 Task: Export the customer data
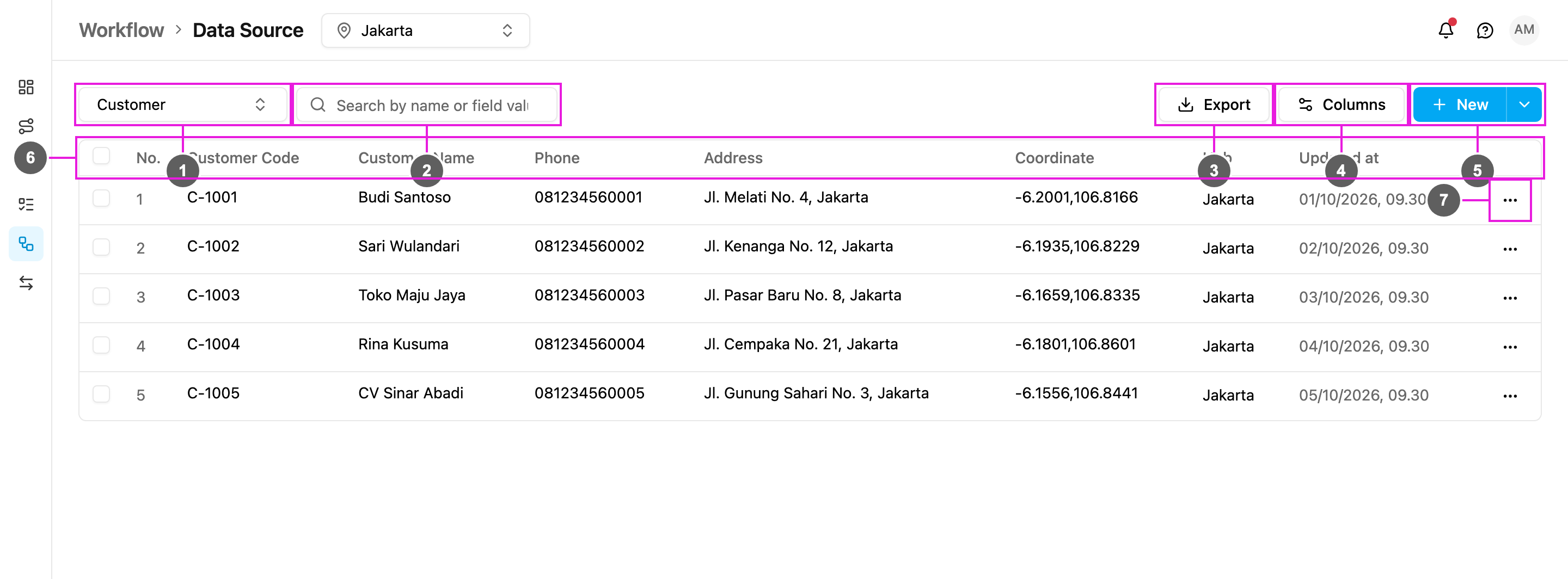(x=1214, y=104)
